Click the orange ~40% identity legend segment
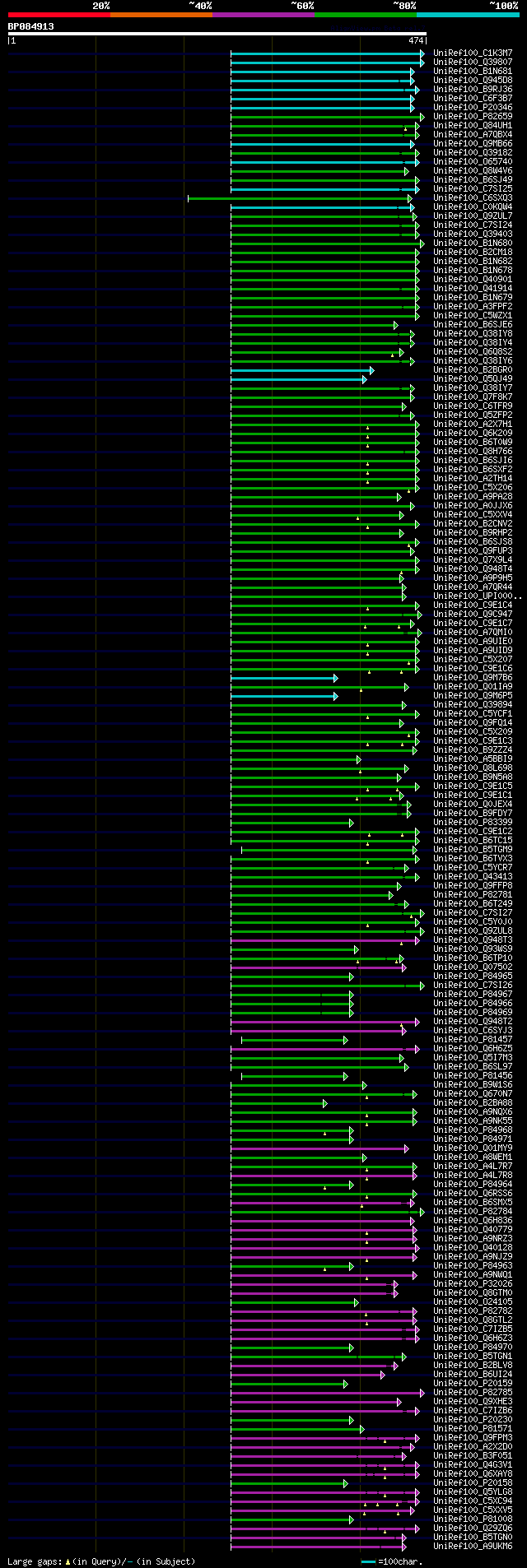Viewport: 527px width, 1568px height. [x=161, y=15]
